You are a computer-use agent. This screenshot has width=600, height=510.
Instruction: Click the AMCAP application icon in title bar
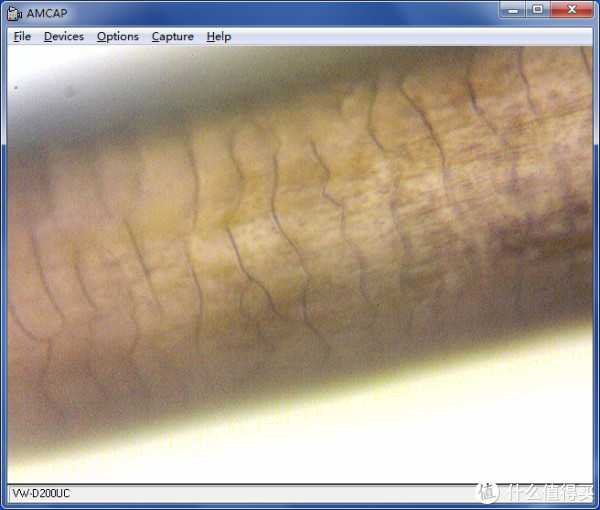[14, 14]
